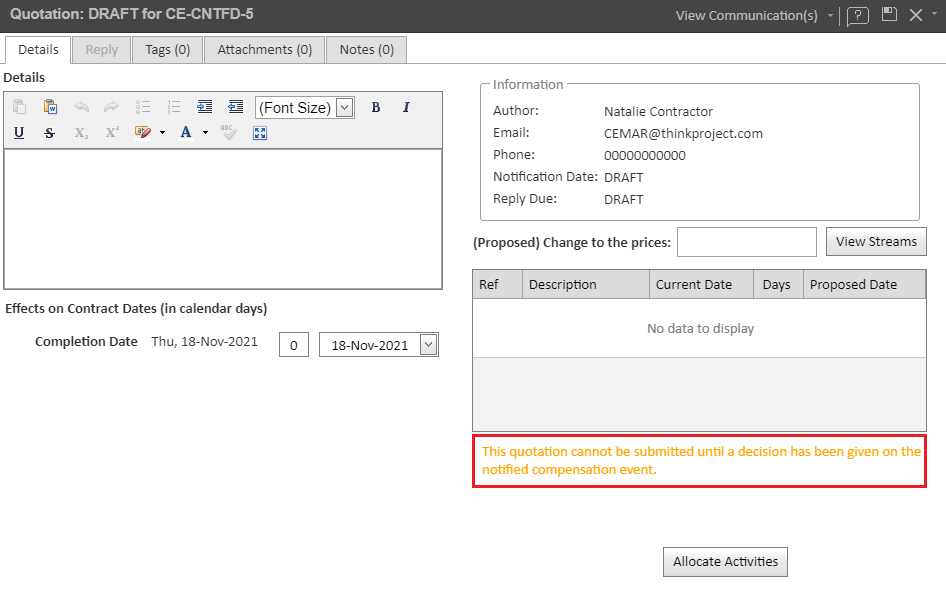Switch to the Attachments (0) tab

tap(264, 50)
